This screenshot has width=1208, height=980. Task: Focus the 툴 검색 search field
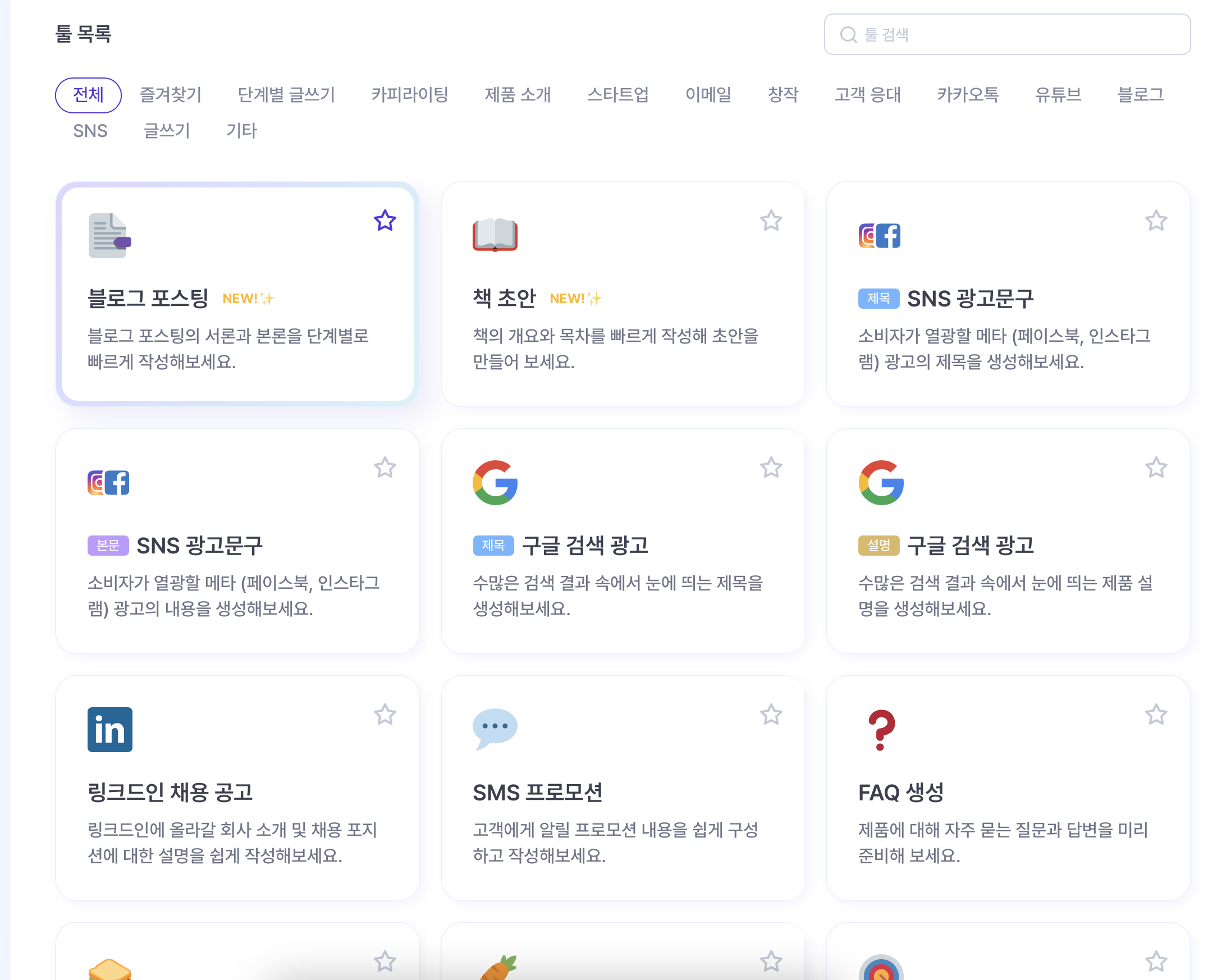(x=1006, y=35)
